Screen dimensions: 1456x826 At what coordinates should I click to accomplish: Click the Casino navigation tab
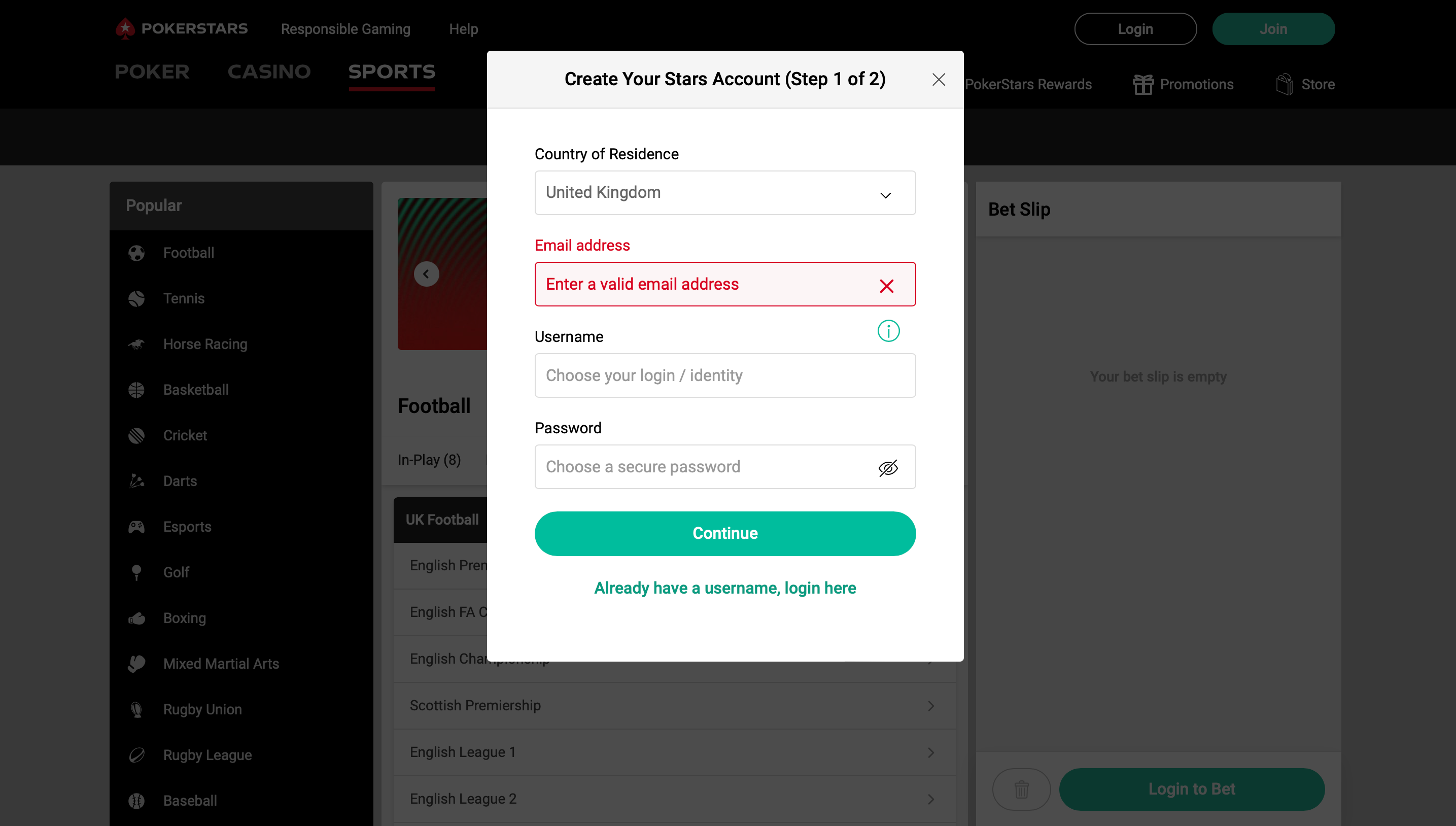coord(268,71)
